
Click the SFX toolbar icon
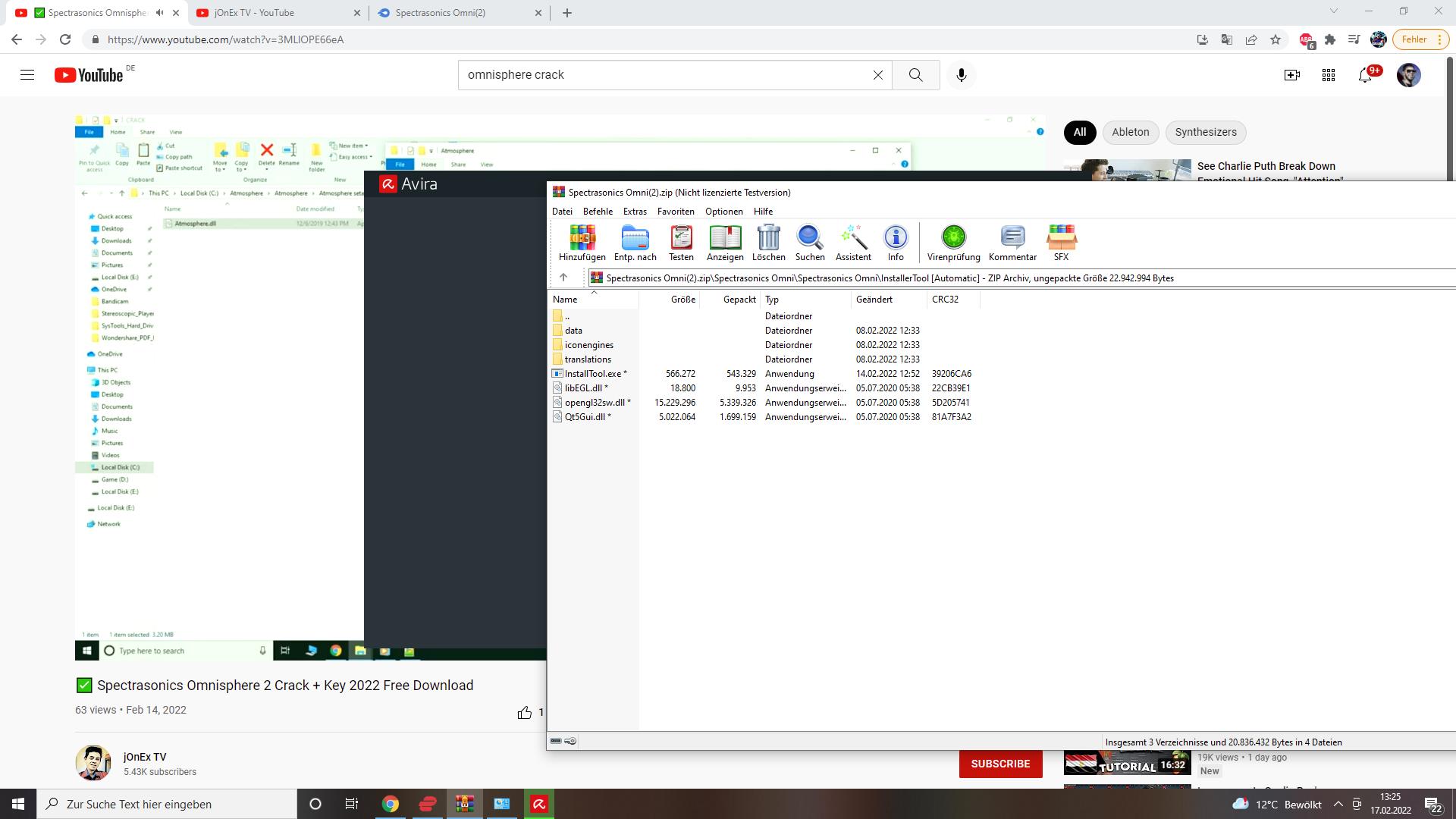(x=1060, y=243)
